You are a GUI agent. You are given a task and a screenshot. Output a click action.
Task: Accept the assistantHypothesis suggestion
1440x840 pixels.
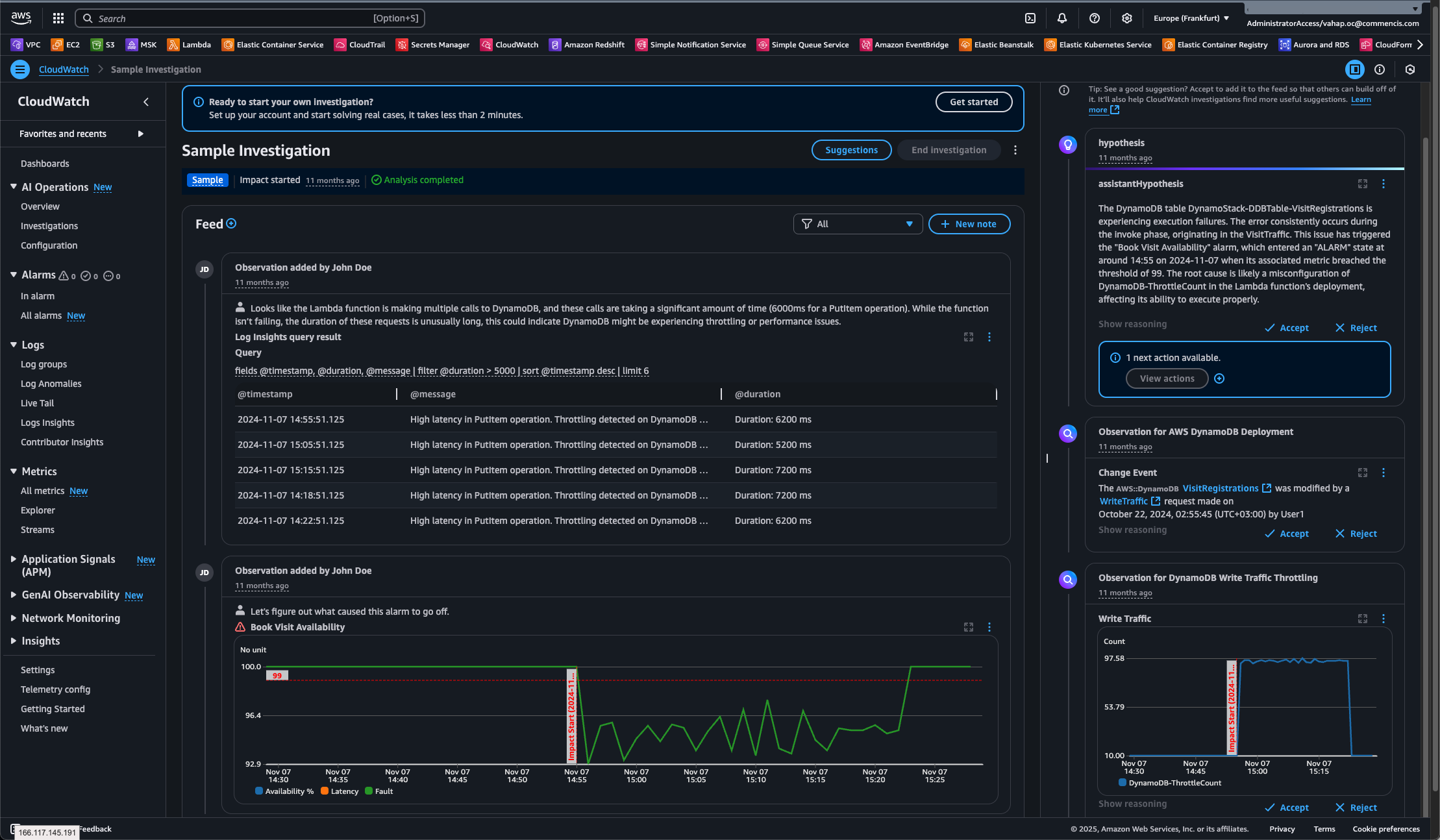pos(1287,328)
